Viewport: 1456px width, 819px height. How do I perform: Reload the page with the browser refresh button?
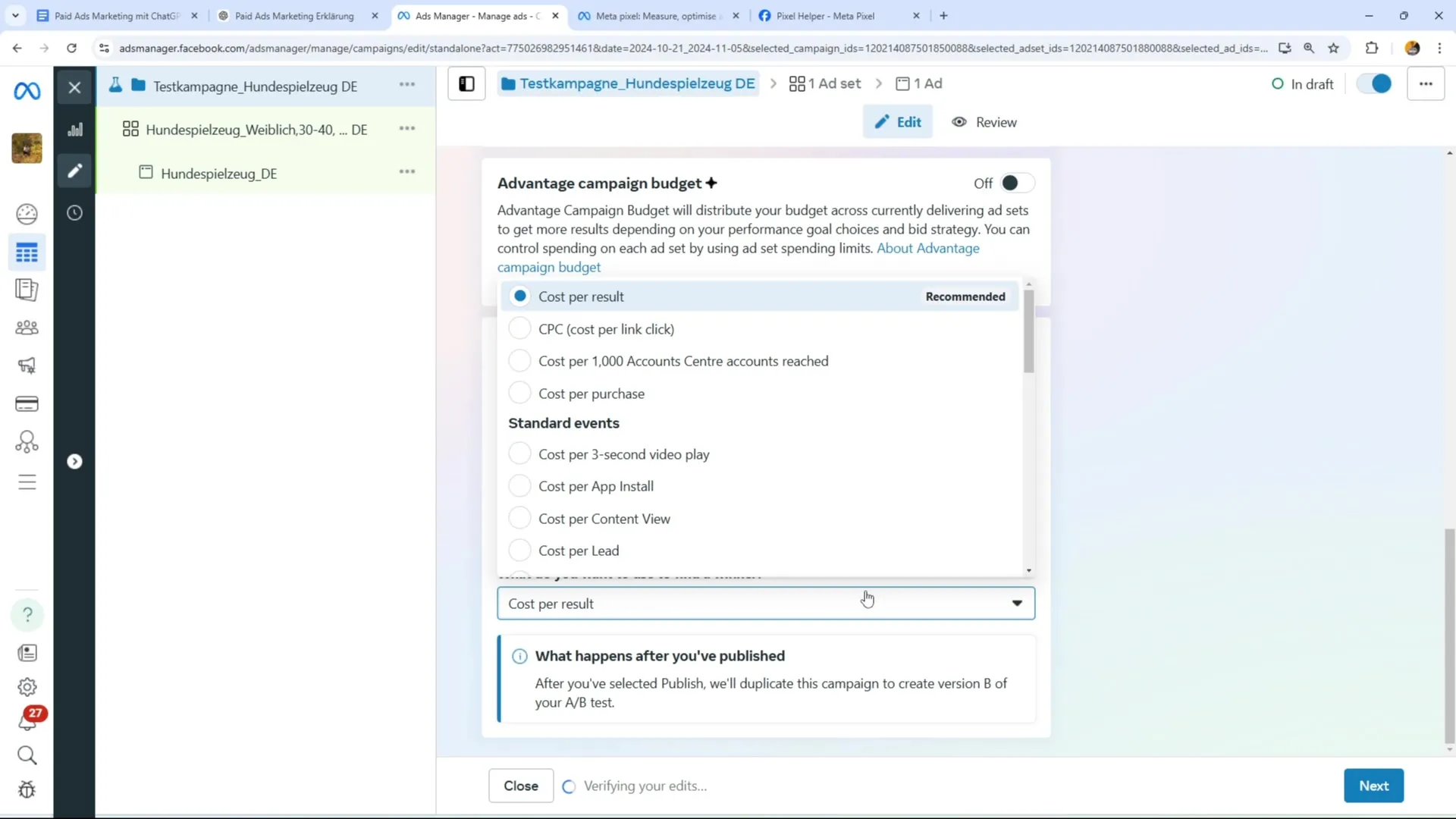coord(71,49)
